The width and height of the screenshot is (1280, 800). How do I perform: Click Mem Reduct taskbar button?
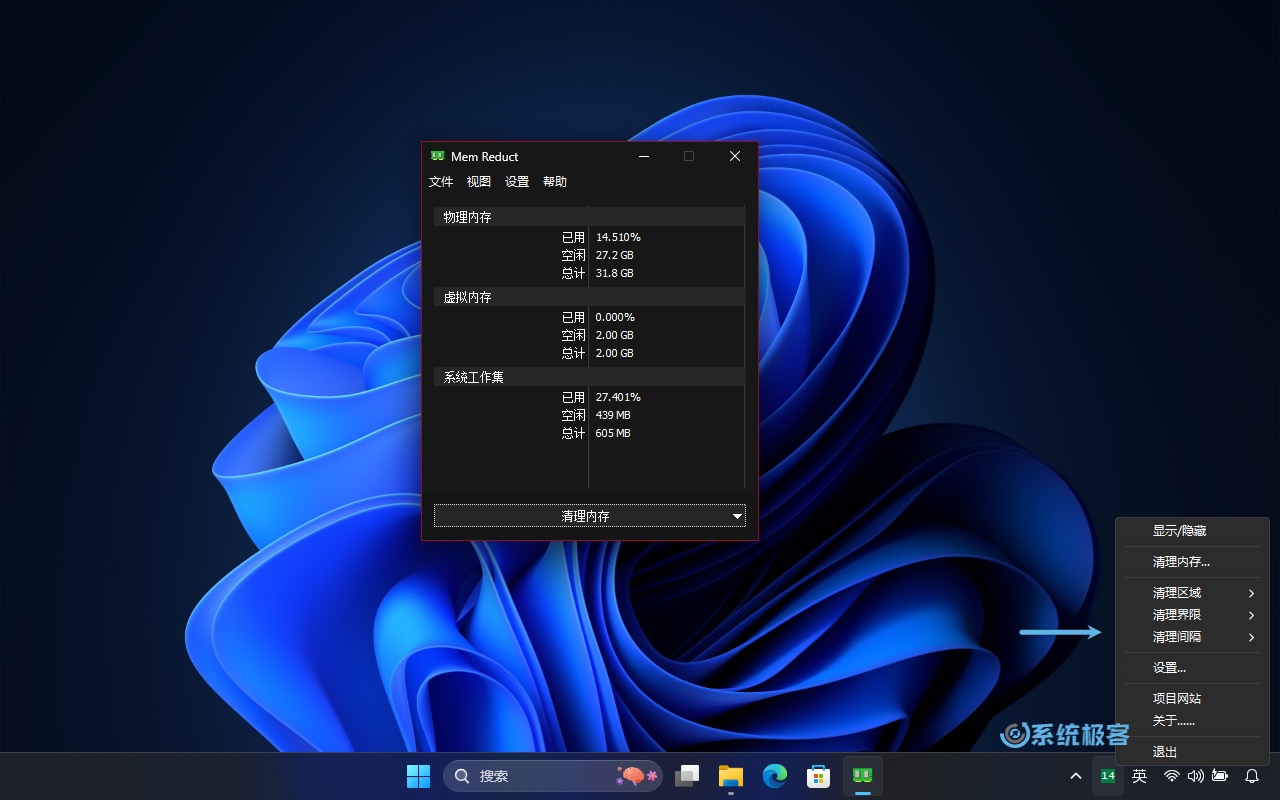coord(863,776)
